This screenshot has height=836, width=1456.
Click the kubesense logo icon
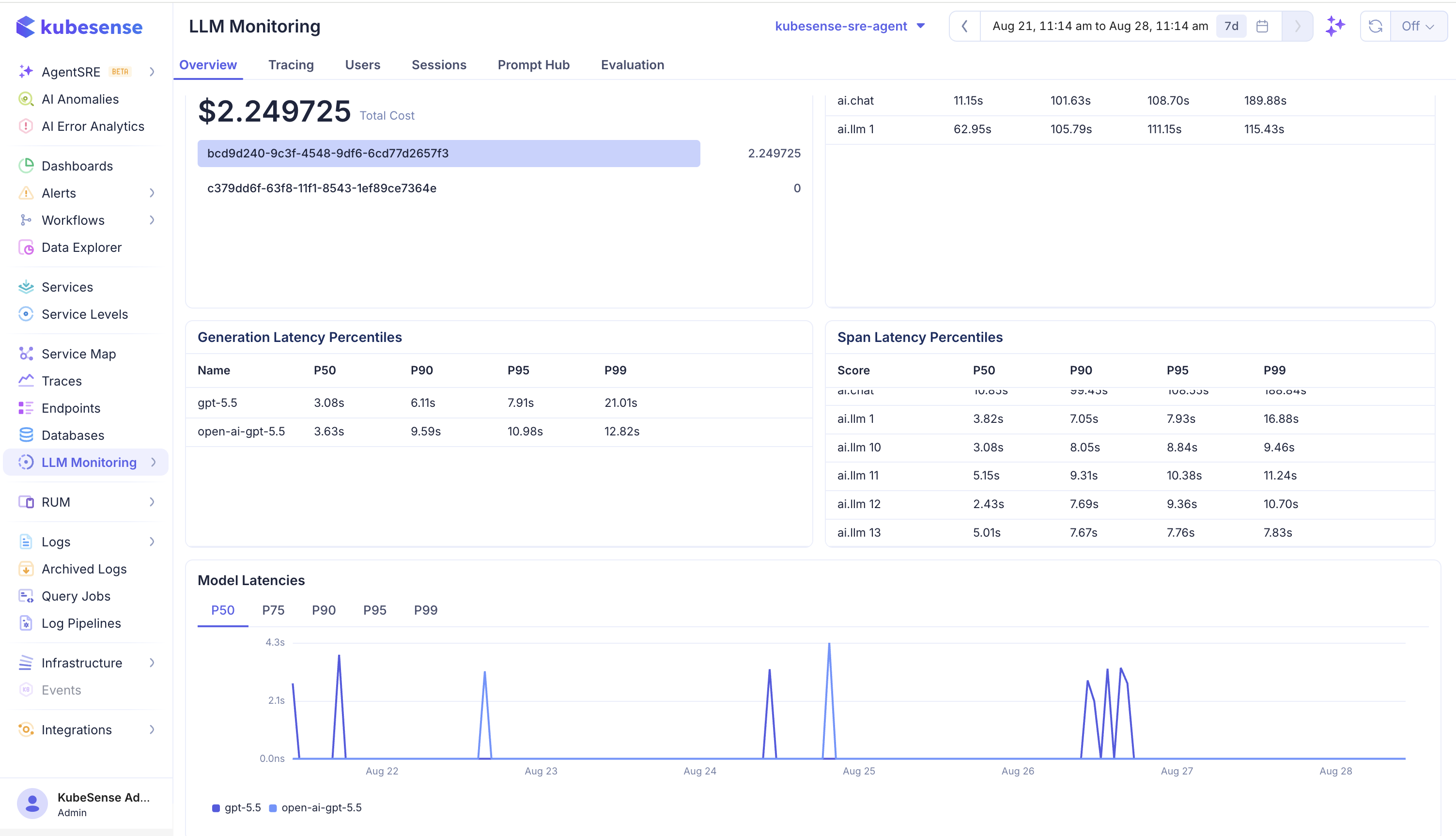(x=26, y=27)
